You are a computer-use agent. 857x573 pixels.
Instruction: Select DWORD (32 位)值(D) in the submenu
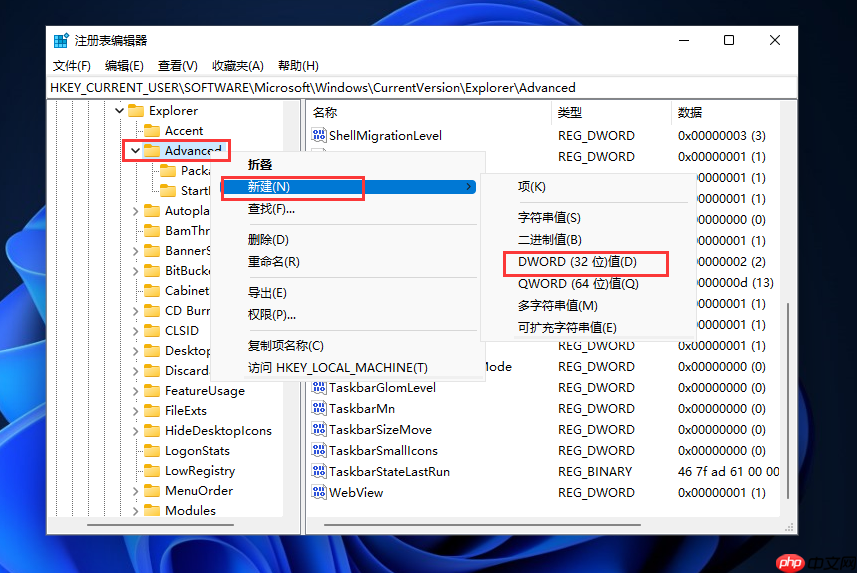click(x=588, y=262)
